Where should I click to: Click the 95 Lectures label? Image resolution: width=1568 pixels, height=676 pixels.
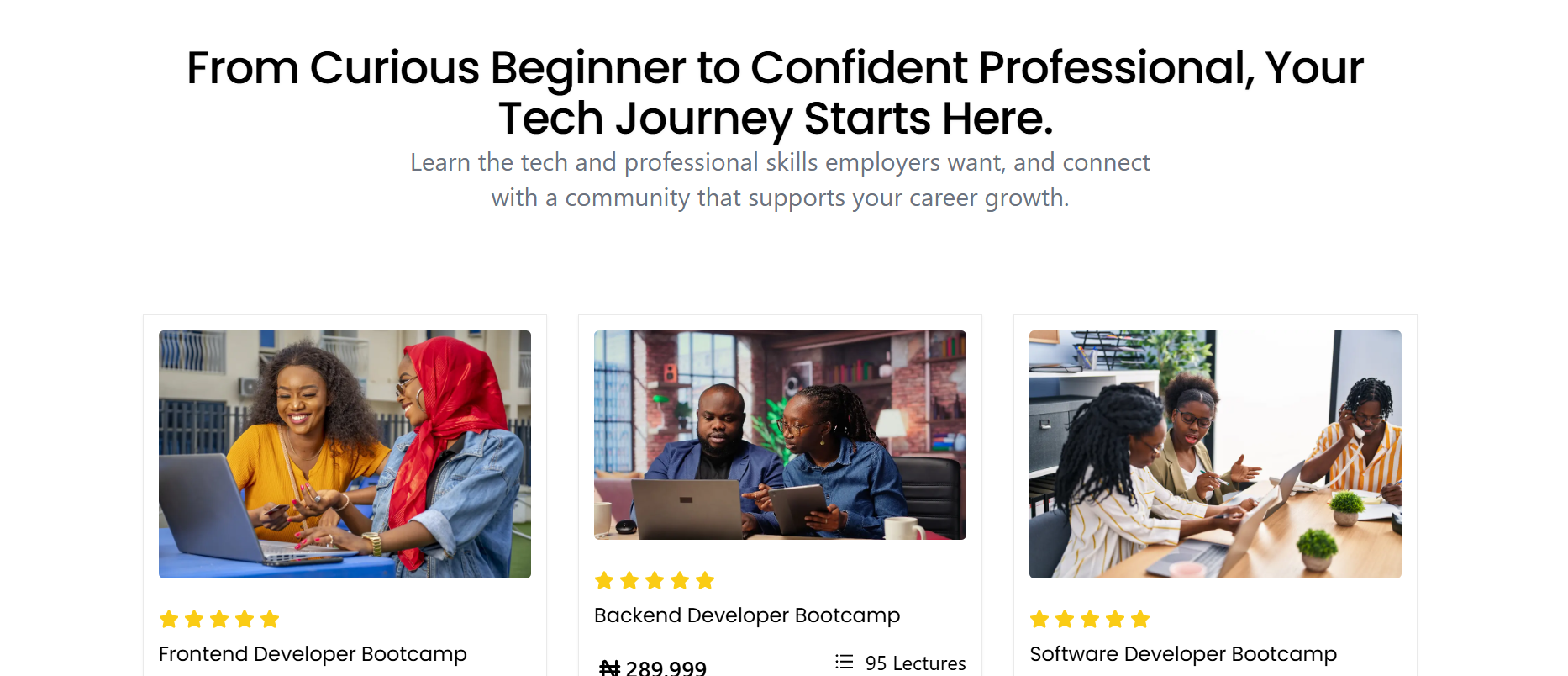[x=915, y=663]
